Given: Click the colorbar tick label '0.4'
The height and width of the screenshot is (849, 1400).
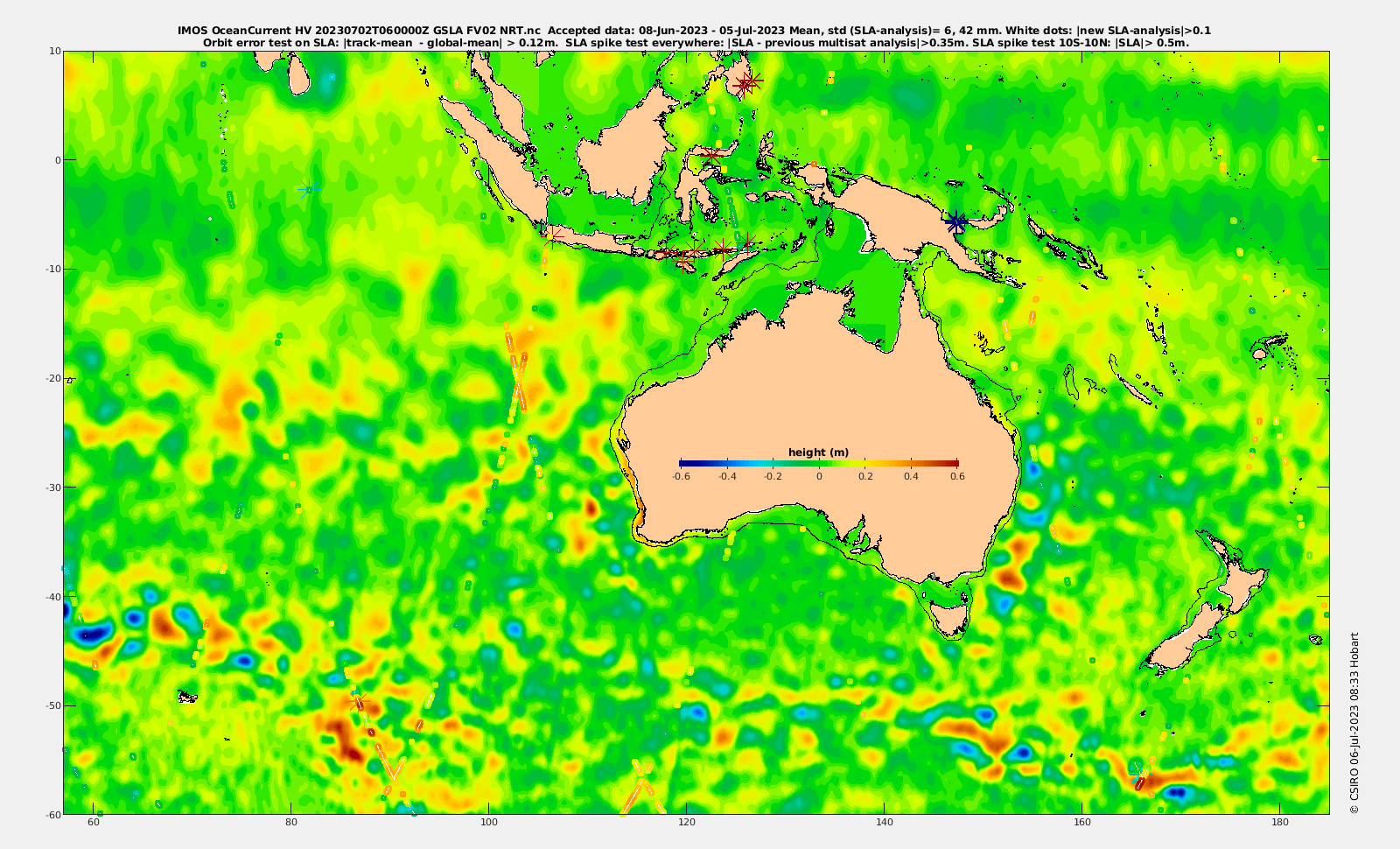Looking at the screenshot, I should coord(912,477).
